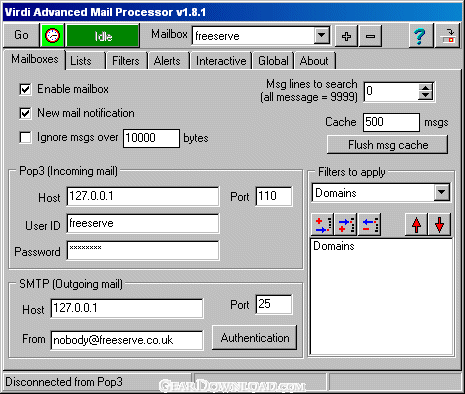Open the Filters tab
Image resolution: width=465 pixels, height=394 pixels.
click(x=126, y=61)
